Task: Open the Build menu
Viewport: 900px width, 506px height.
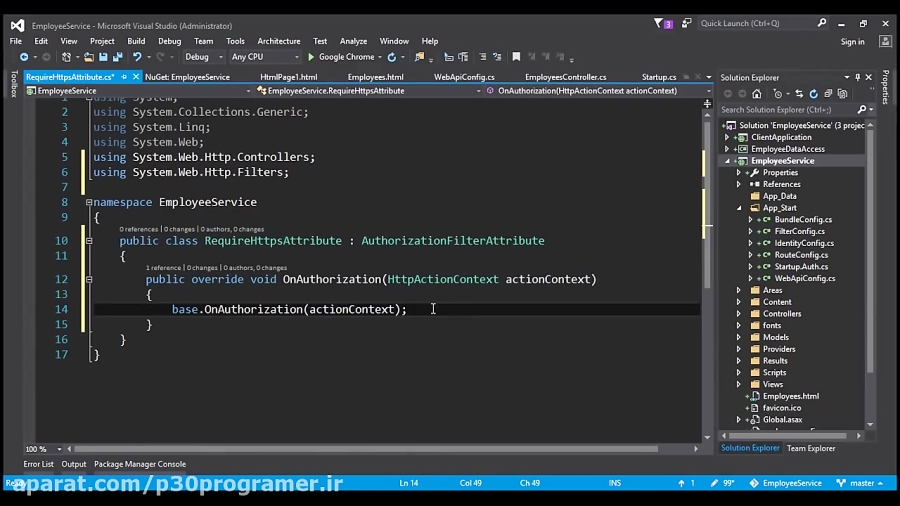Action: tap(136, 41)
